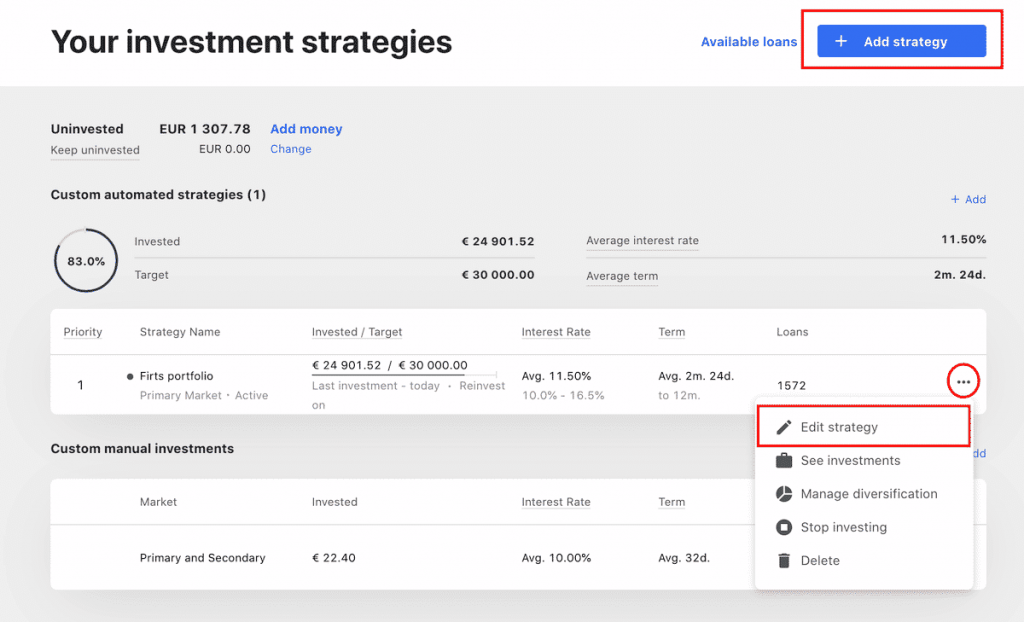Click the invested/target progress bar for Firts portfolio
This screenshot has height=622, width=1024.
tap(404, 375)
